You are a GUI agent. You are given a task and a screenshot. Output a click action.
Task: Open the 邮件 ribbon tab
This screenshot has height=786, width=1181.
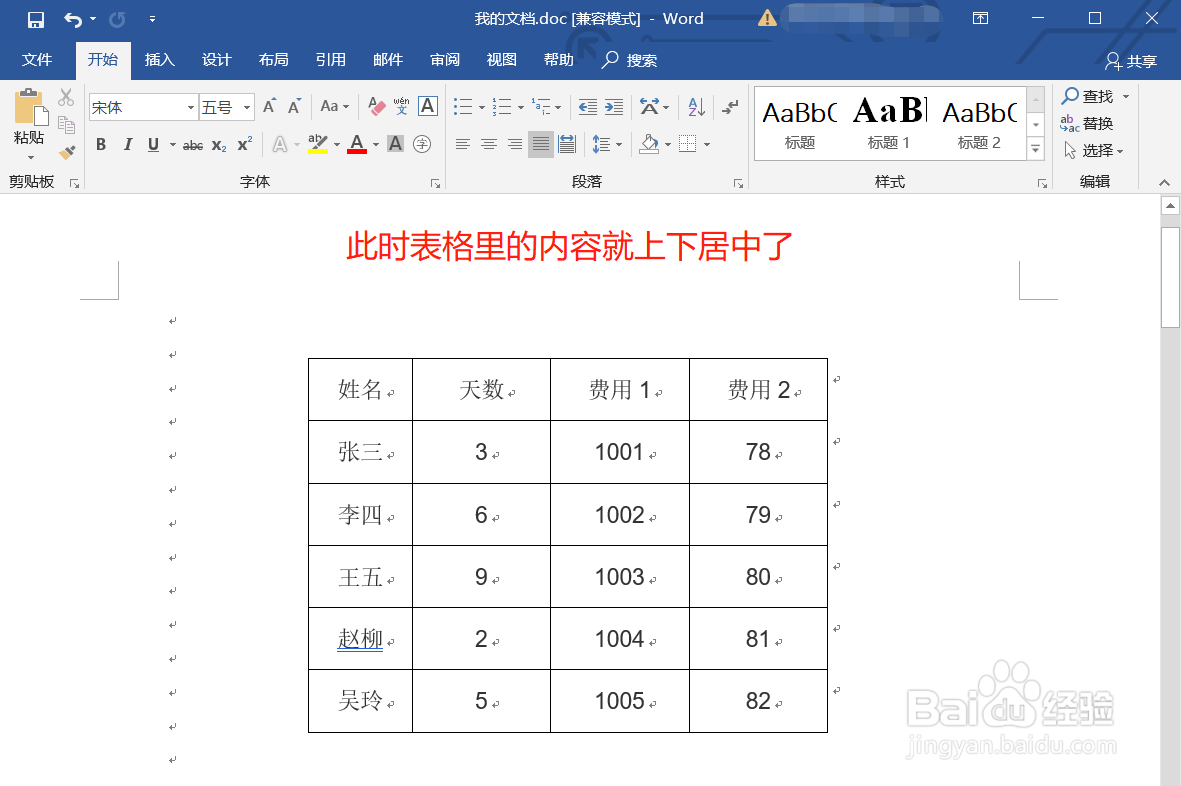coord(387,60)
